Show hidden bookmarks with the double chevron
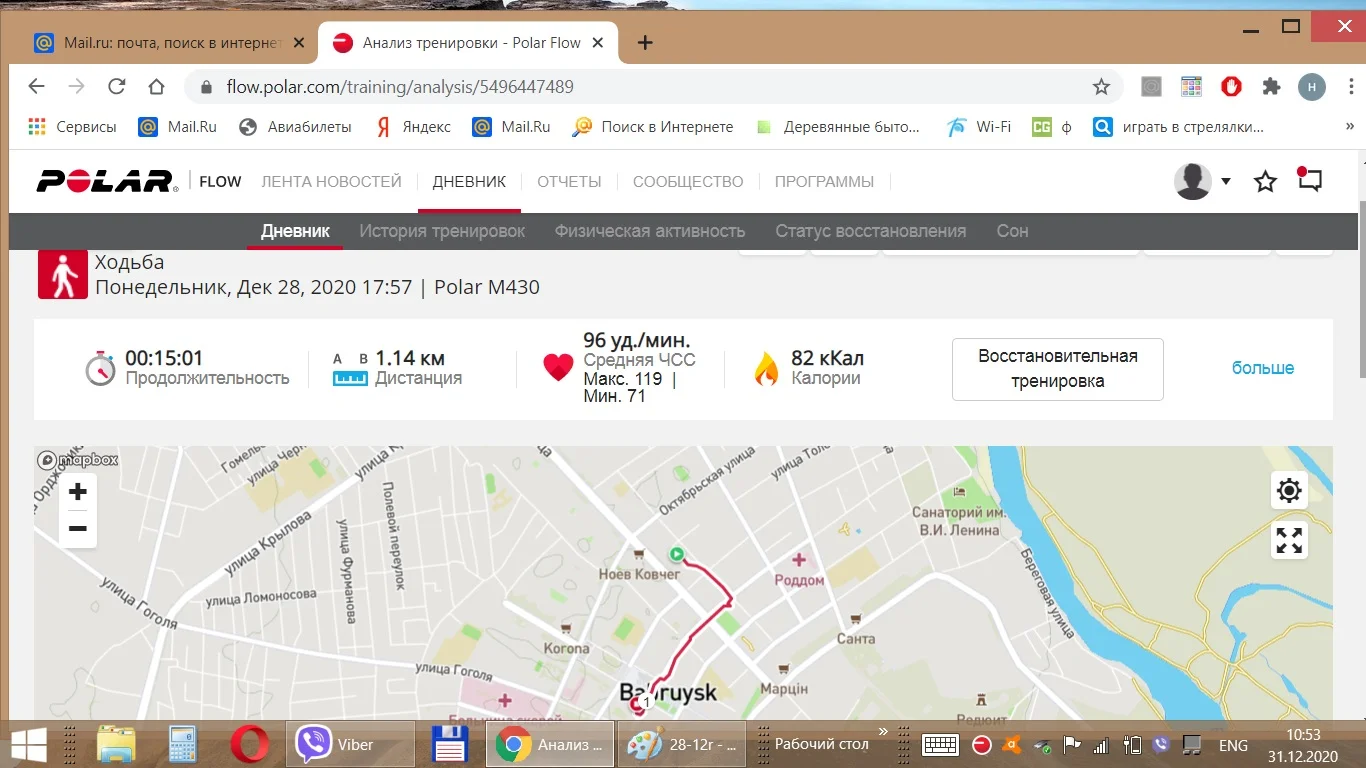 coord(1350,127)
